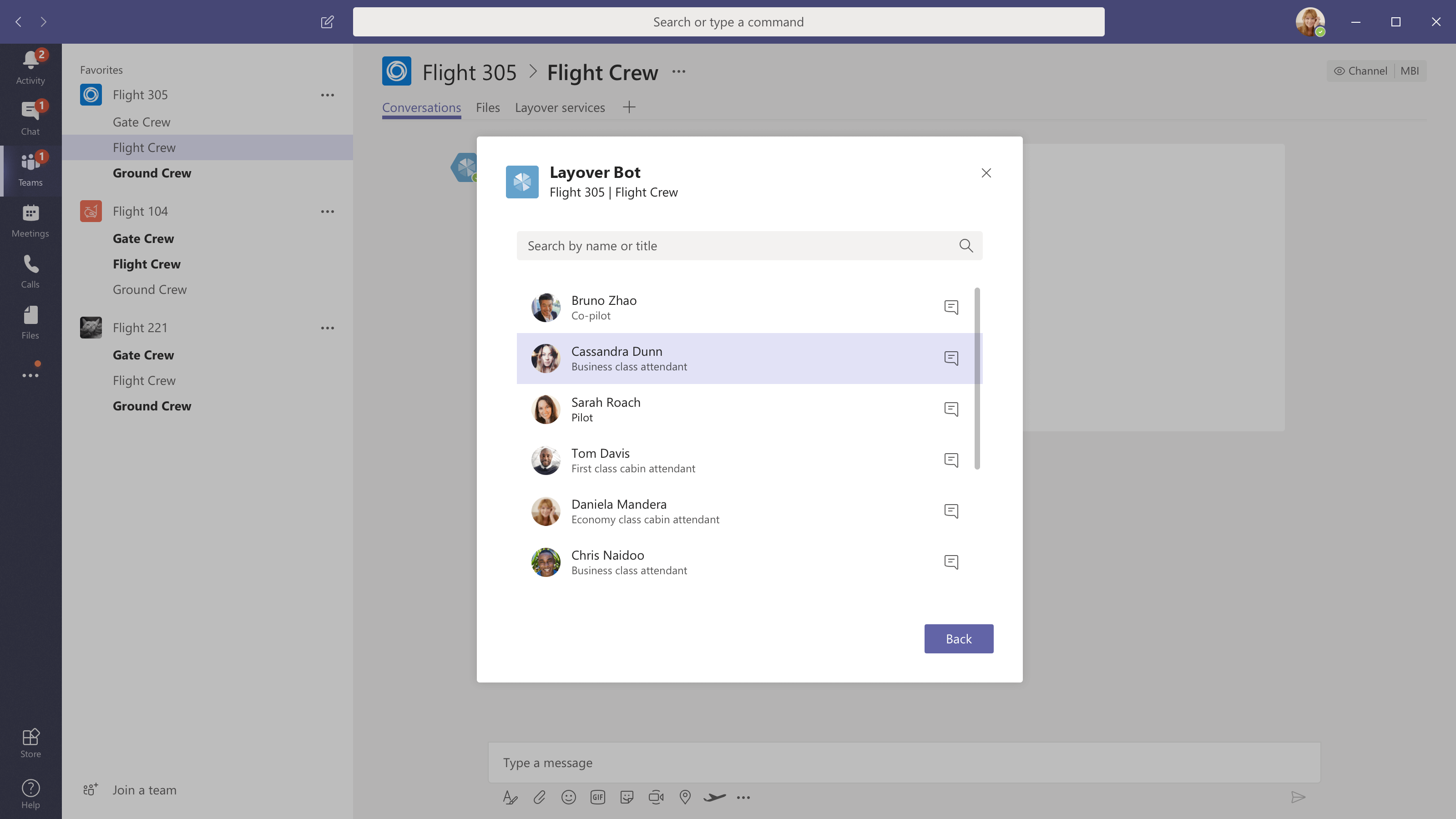The width and height of the screenshot is (1456, 819).
Task: Go forward with the navigation arrow
Action: click(x=44, y=22)
